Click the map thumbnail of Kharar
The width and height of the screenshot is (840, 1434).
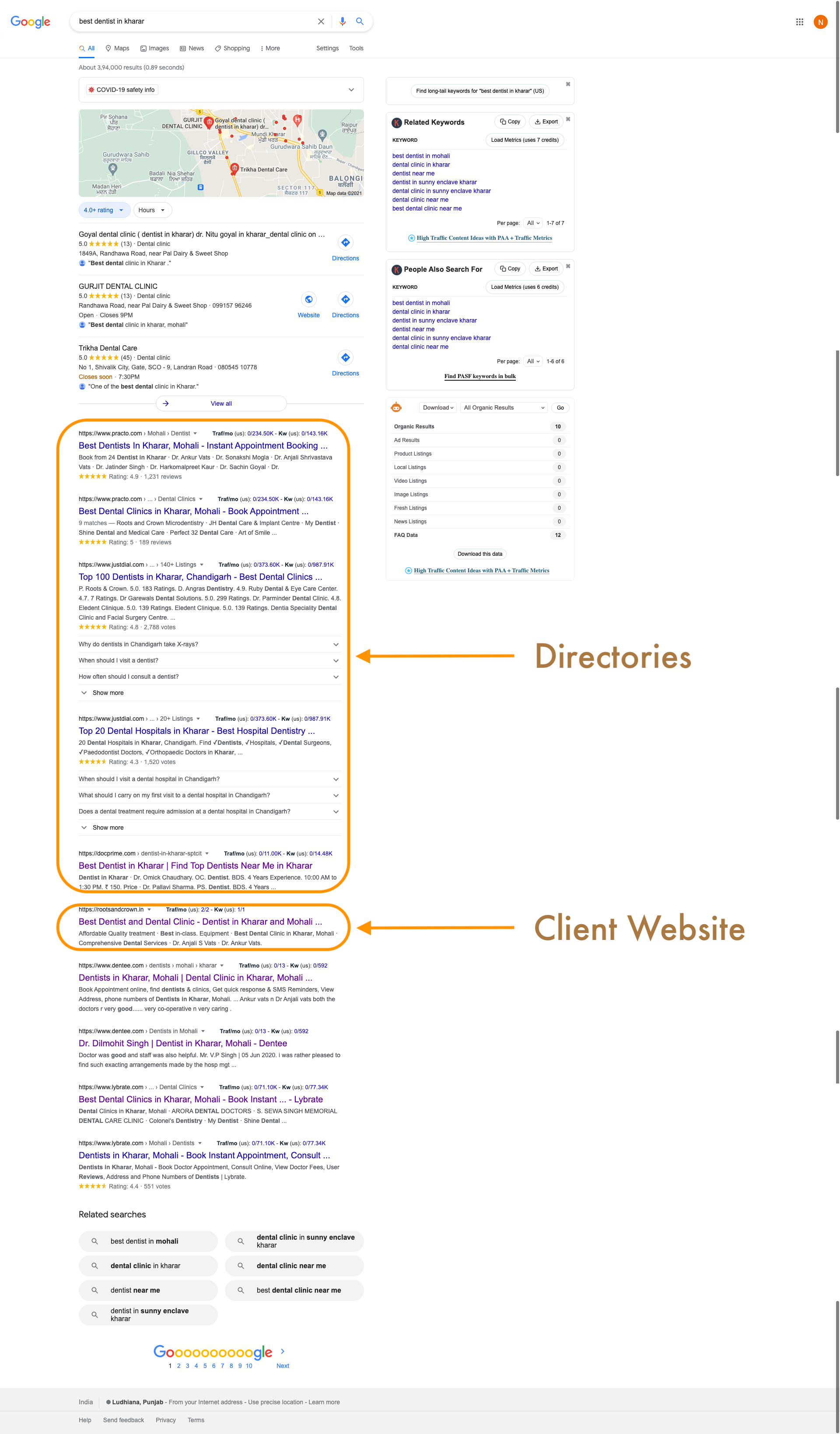[221, 153]
